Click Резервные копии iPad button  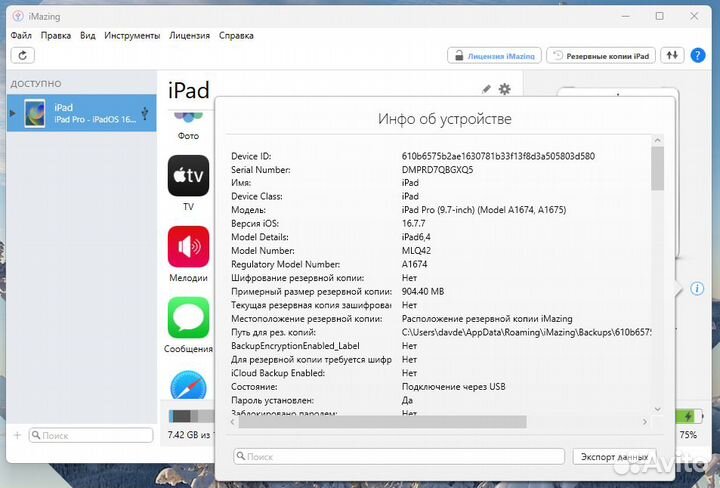(601, 56)
